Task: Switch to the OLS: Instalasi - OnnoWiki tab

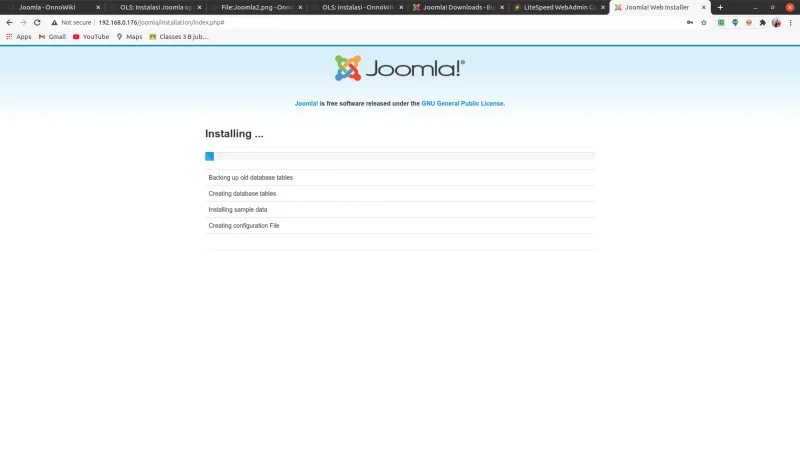Action: 358,7
